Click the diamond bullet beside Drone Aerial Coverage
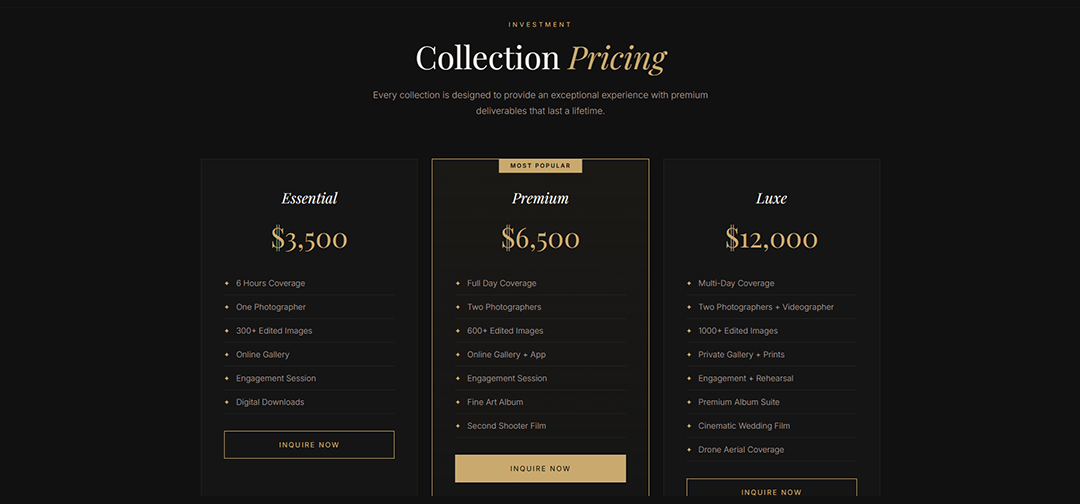This screenshot has height=504, width=1080. 689,450
